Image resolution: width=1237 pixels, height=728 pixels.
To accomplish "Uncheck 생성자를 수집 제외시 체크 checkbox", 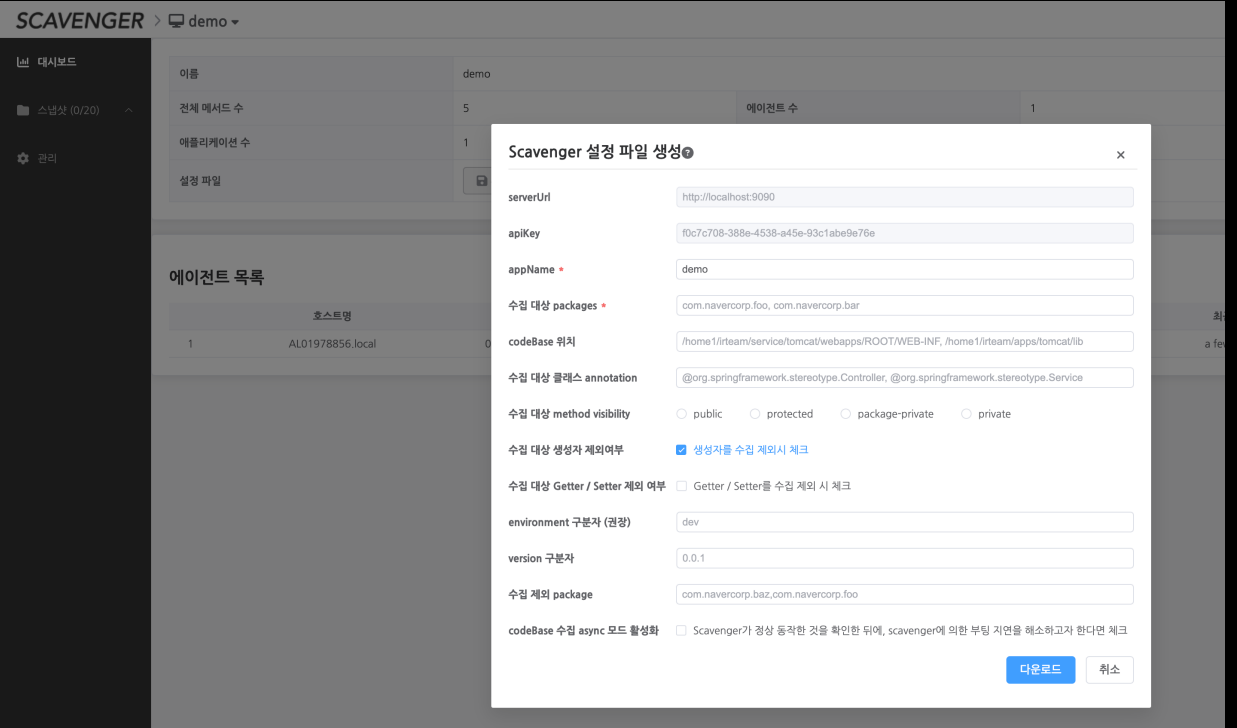I will point(682,450).
